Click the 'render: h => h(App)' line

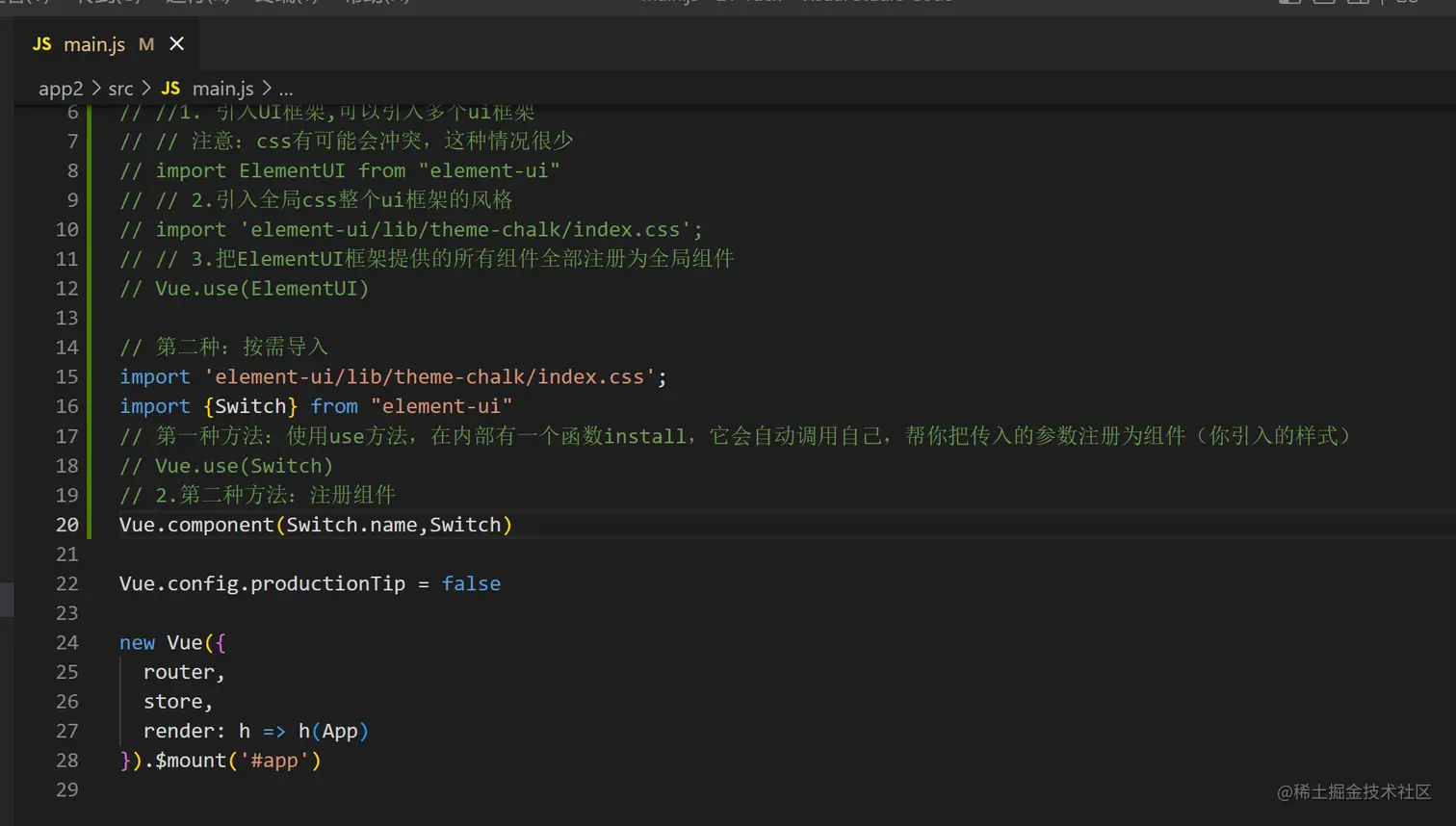pos(256,731)
